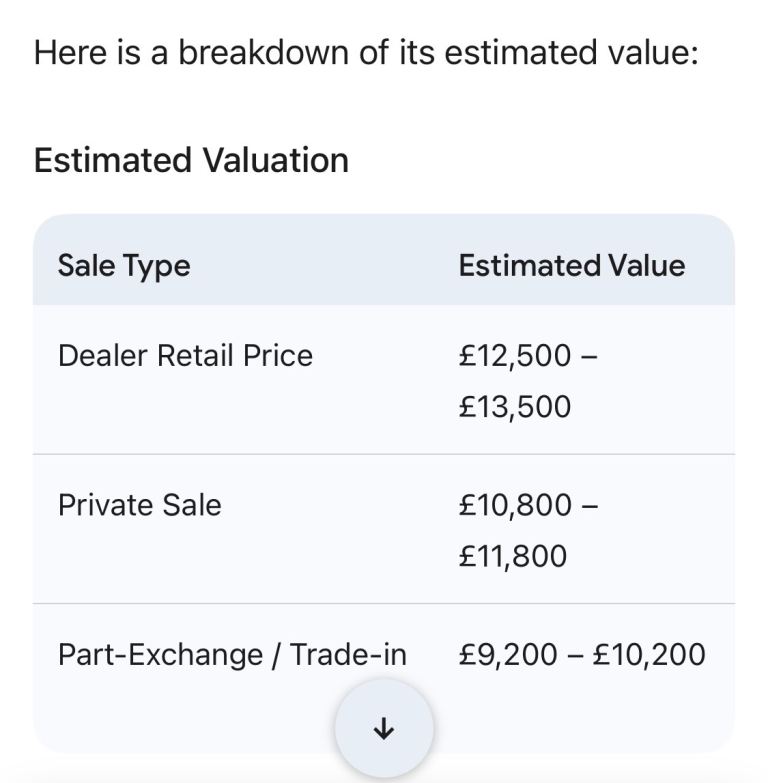This screenshot has height=783, width=768.
Task: Click the £11,800 upper private sale value
Action: tap(513, 556)
